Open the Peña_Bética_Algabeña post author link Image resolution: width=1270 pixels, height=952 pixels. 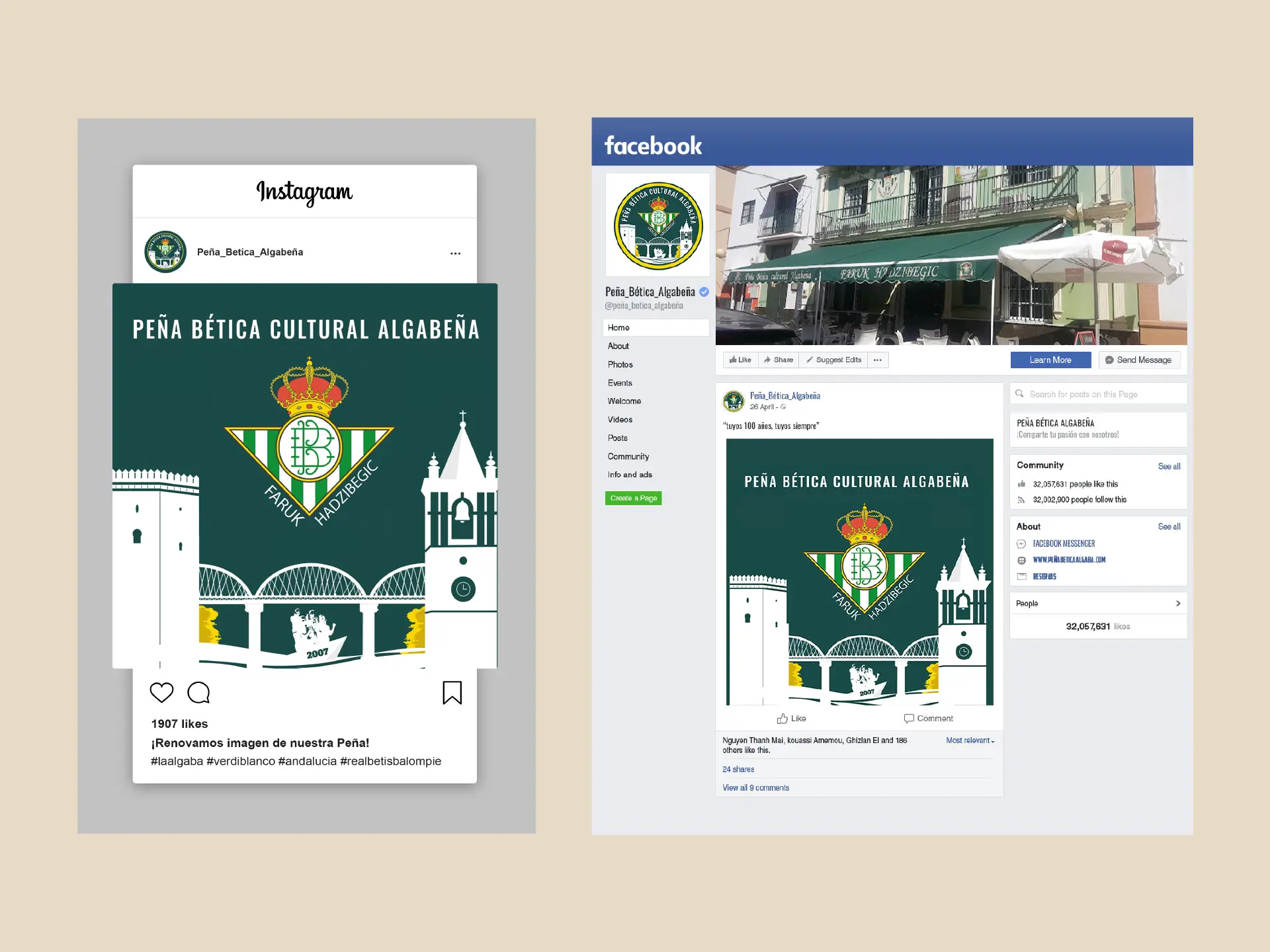785,396
